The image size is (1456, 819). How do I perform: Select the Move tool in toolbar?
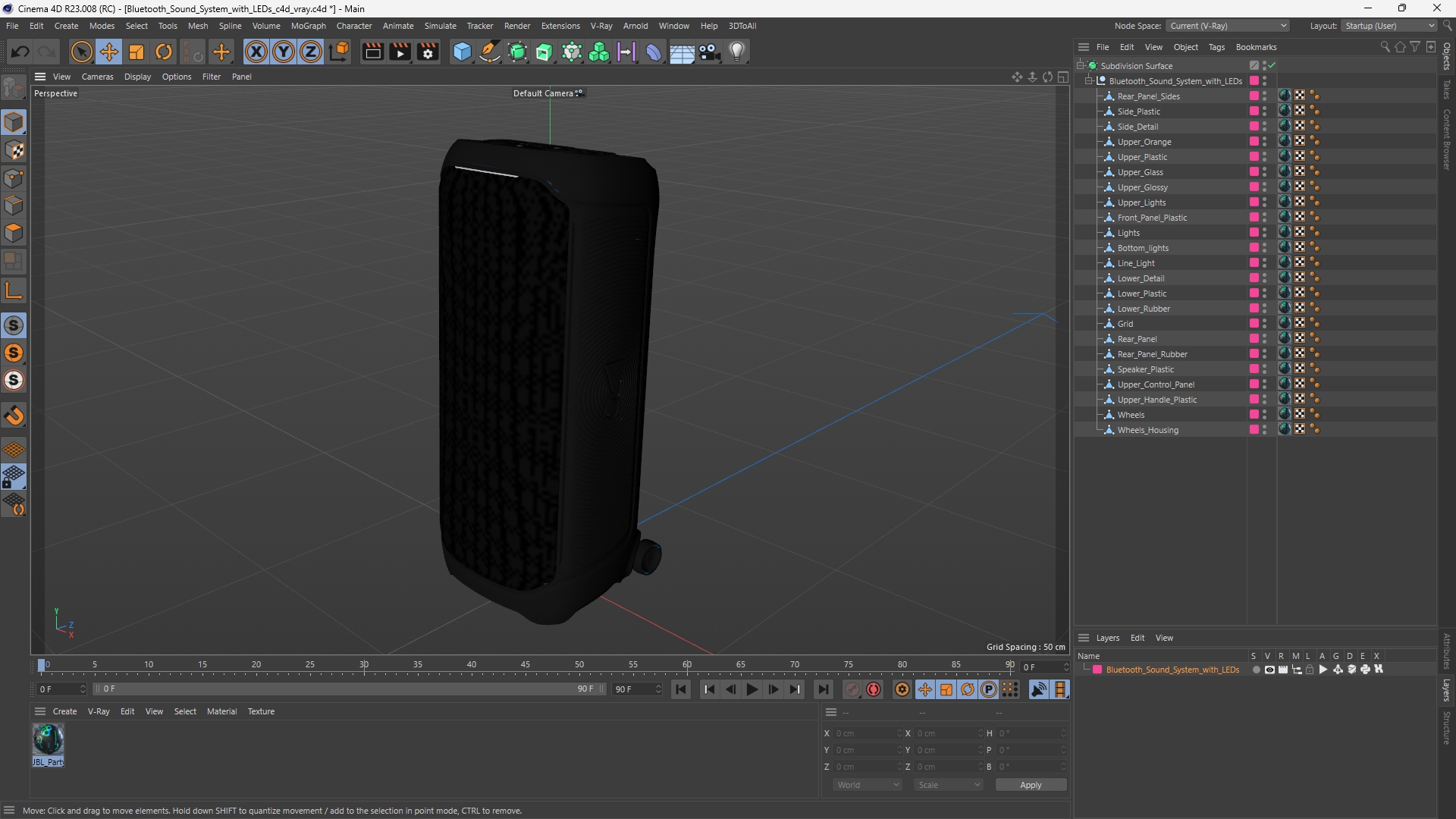click(x=109, y=52)
